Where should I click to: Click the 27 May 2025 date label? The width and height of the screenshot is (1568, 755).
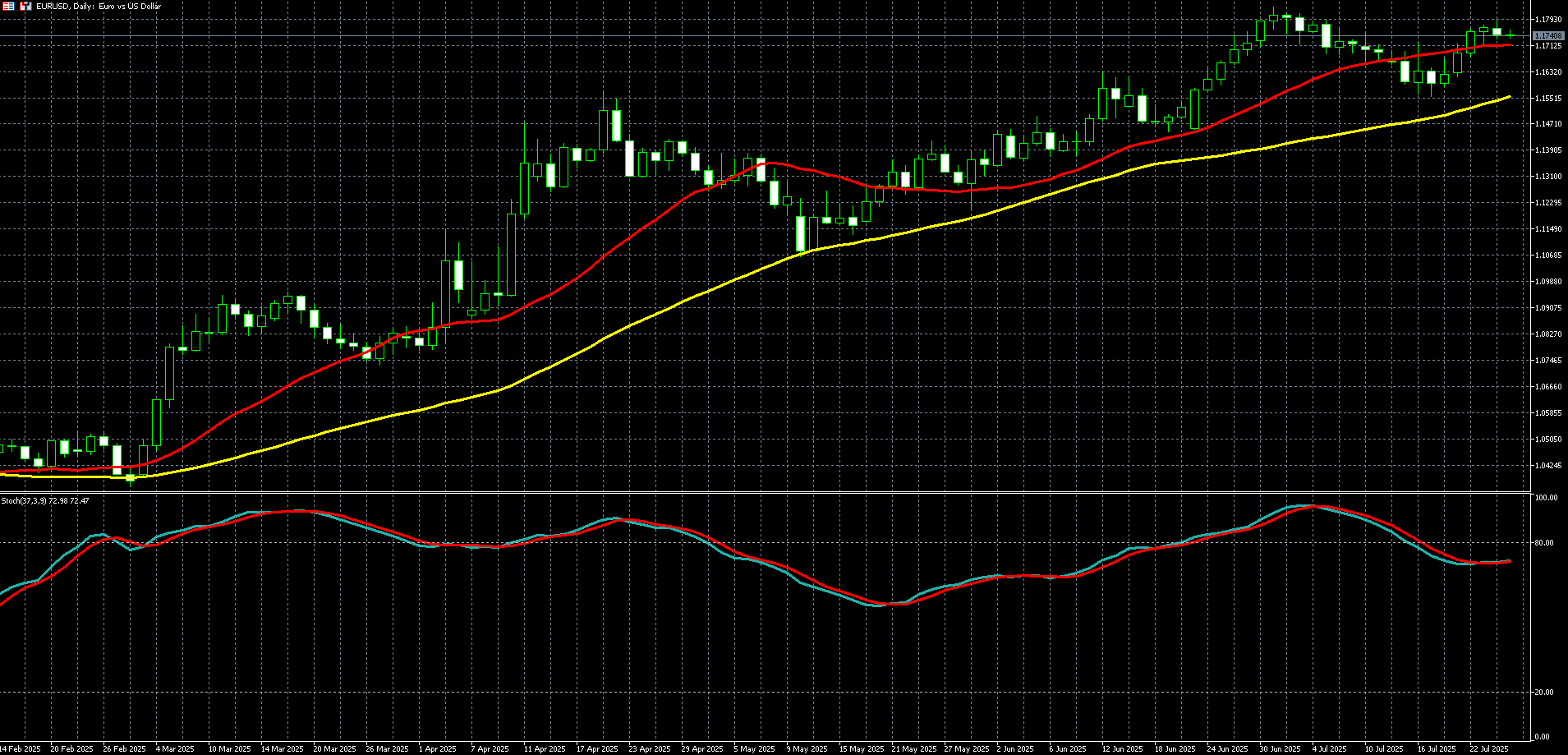pyautogui.click(x=967, y=749)
